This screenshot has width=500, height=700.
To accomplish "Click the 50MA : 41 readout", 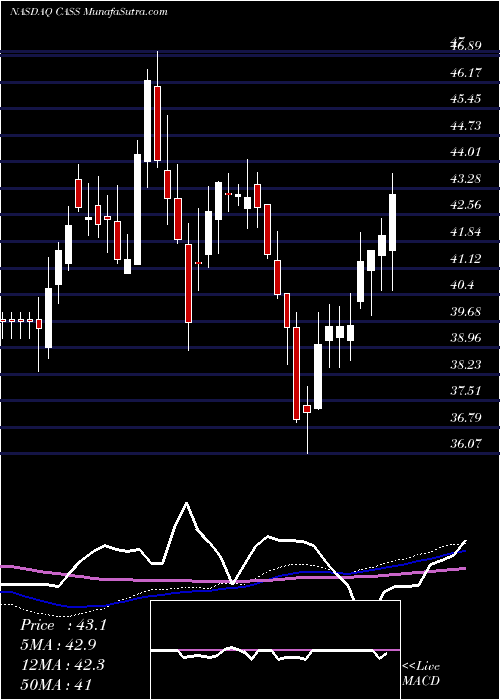I will [x=56, y=684].
